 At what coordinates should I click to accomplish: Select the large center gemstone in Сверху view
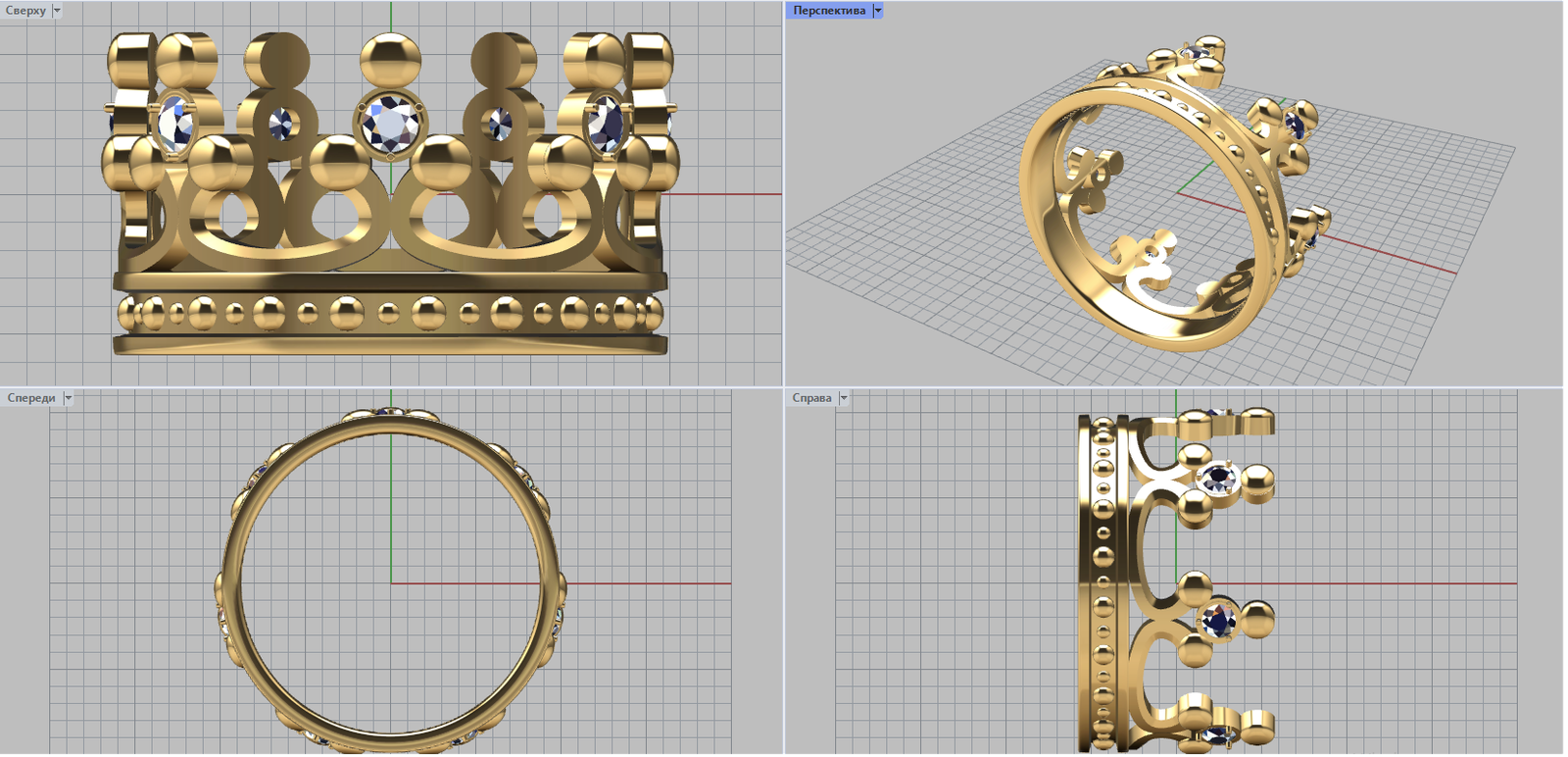click(390, 124)
